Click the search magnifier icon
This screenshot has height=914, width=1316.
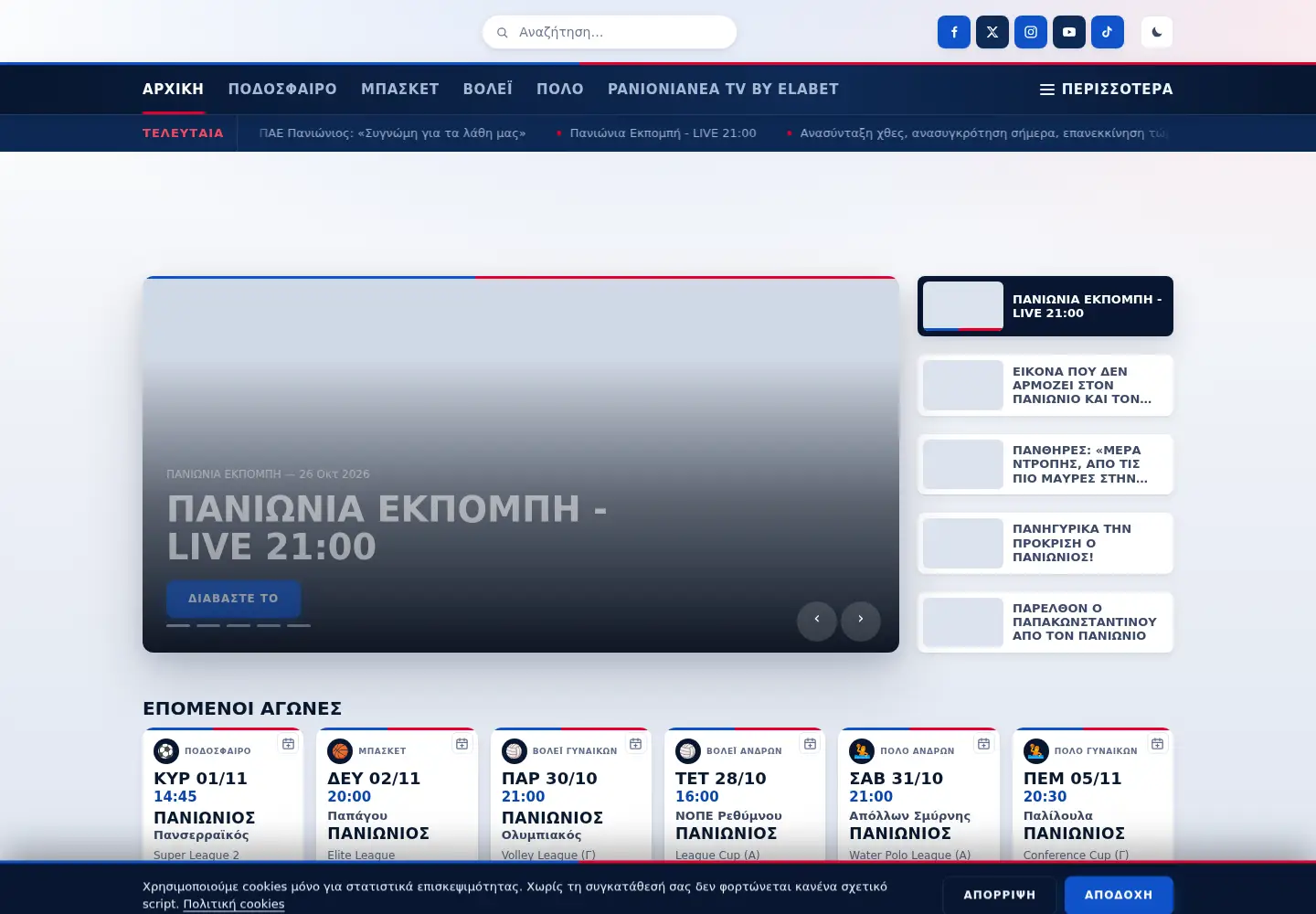pyautogui.click(x=502, y=33)
